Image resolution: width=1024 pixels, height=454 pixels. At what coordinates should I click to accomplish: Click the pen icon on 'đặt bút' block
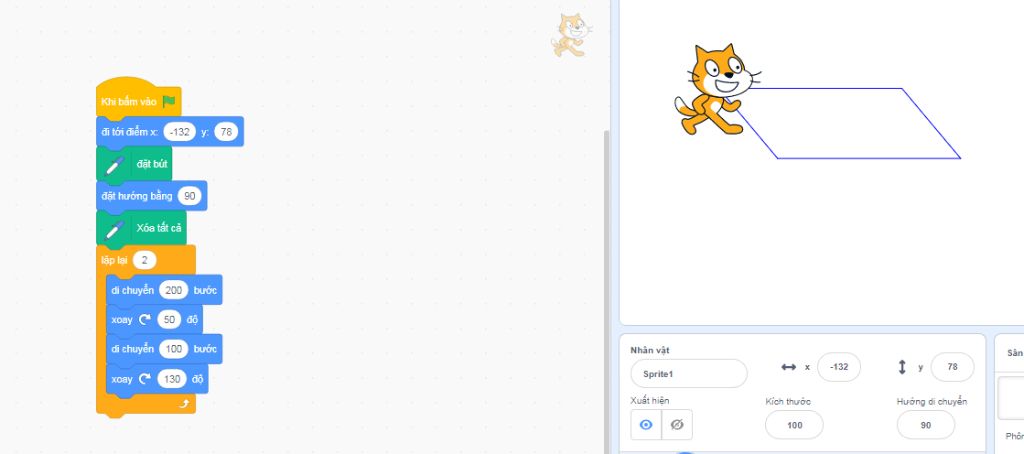[114, 165]
